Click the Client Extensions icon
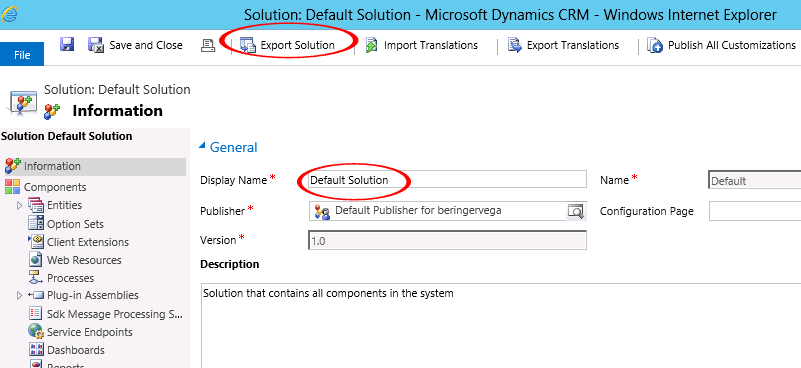Screen dimensions: 801x368 pos(36,241)
